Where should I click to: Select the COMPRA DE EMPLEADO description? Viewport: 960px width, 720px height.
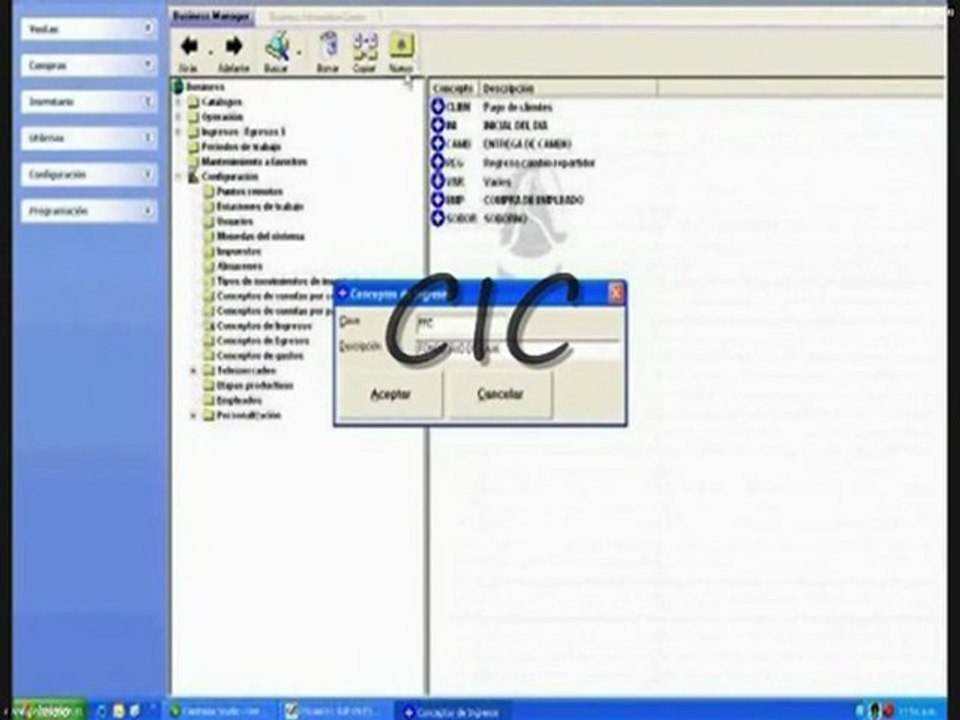(533, 200)
